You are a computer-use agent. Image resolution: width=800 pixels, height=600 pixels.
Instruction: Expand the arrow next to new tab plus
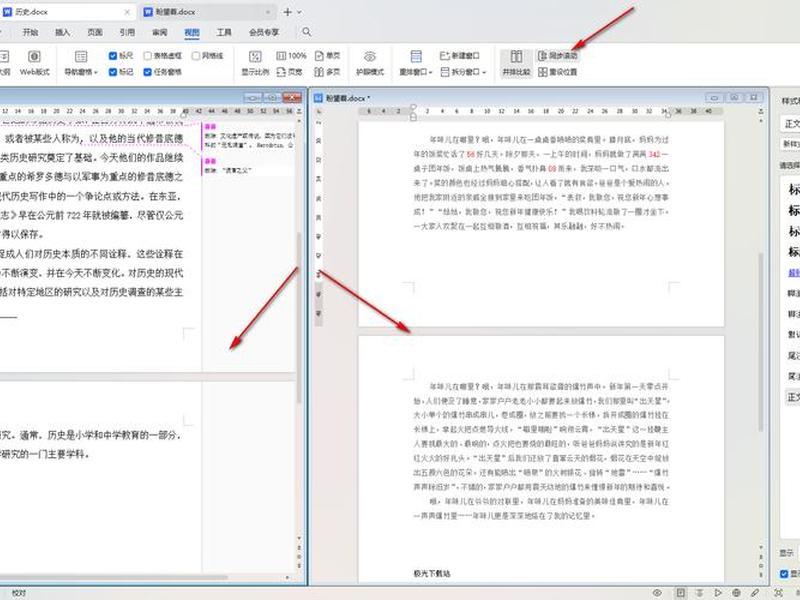click(299, 12)
